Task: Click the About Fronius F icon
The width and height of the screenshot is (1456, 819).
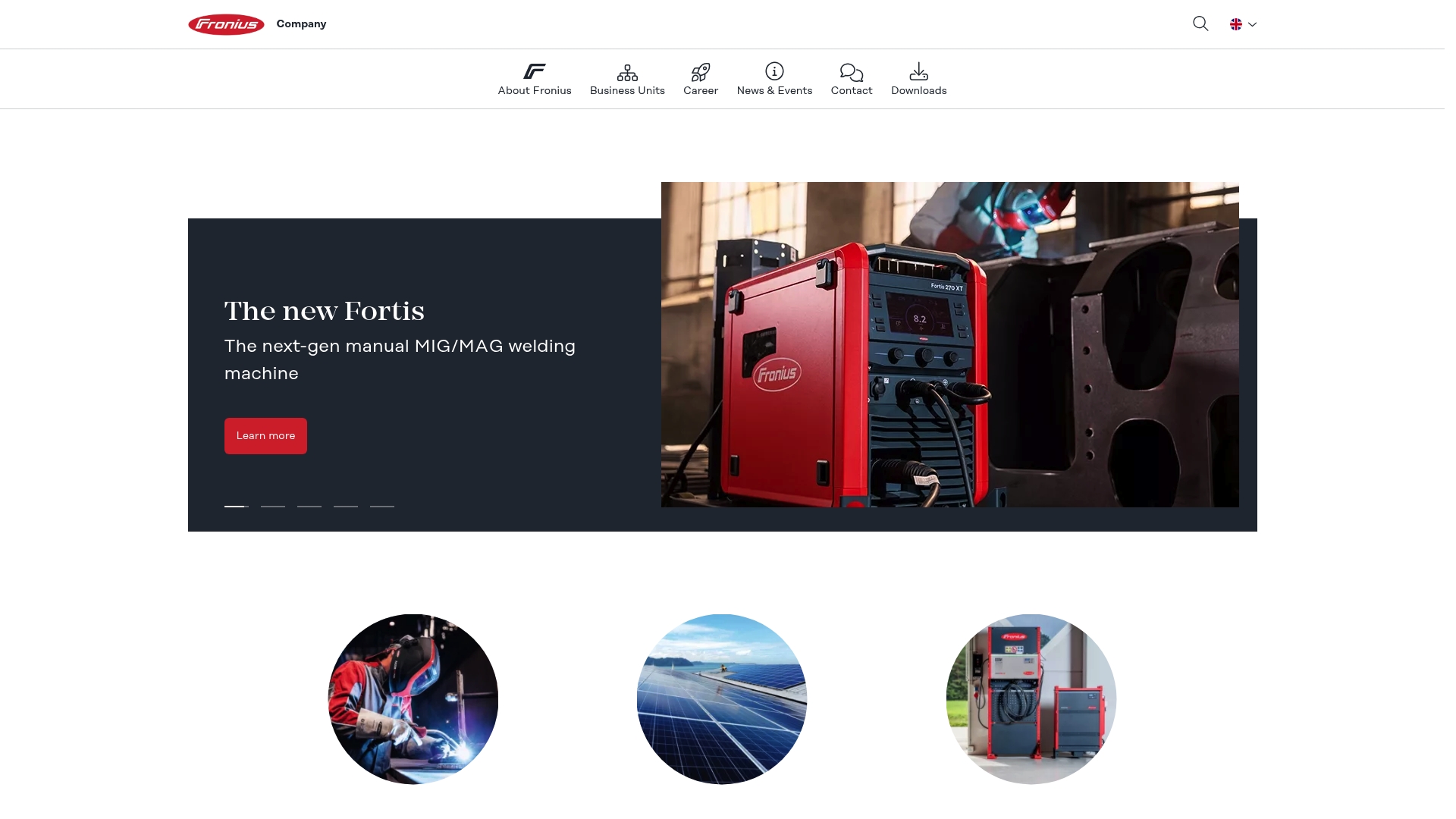Action: click(x=535, y=71)
